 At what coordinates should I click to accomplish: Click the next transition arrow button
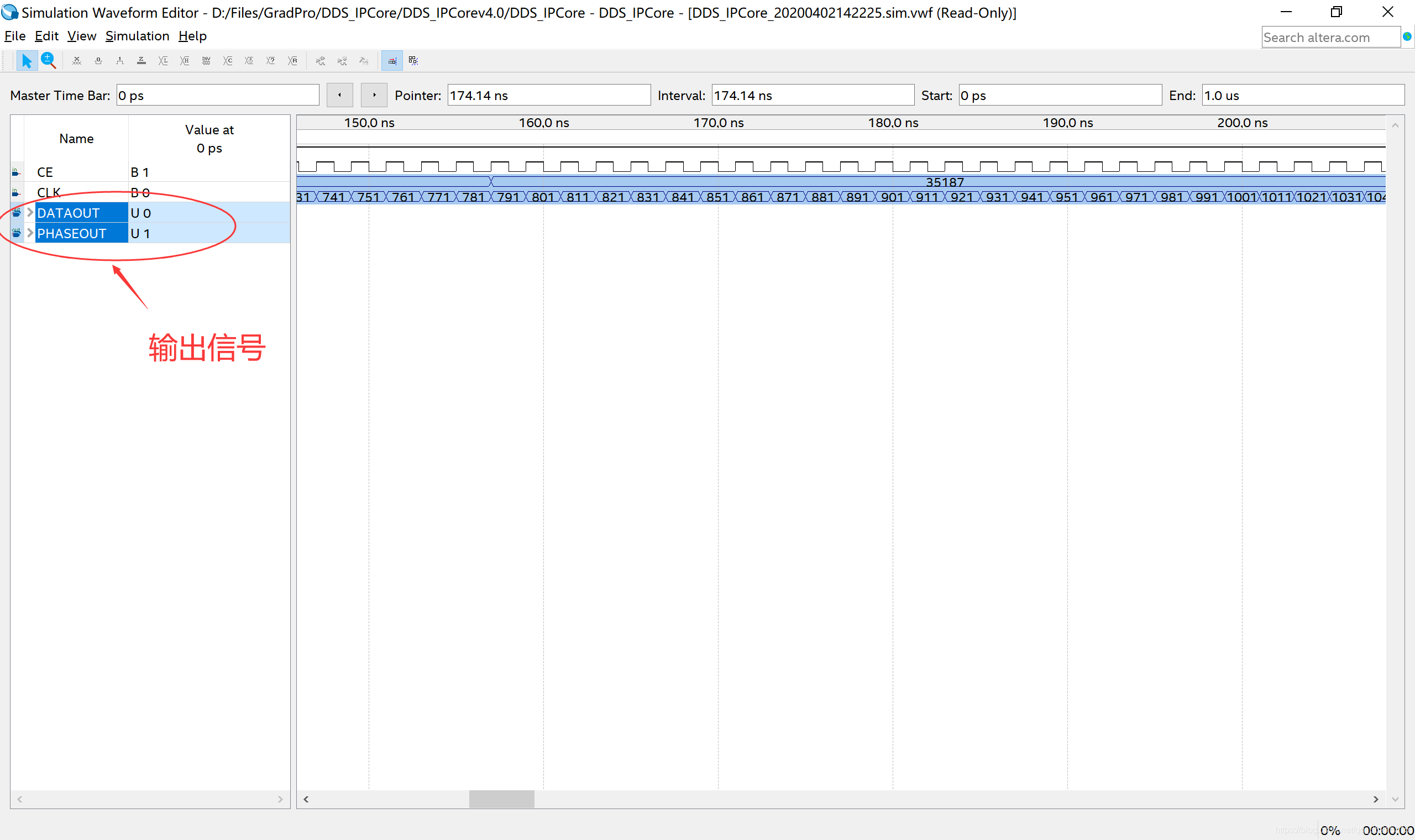374,95
